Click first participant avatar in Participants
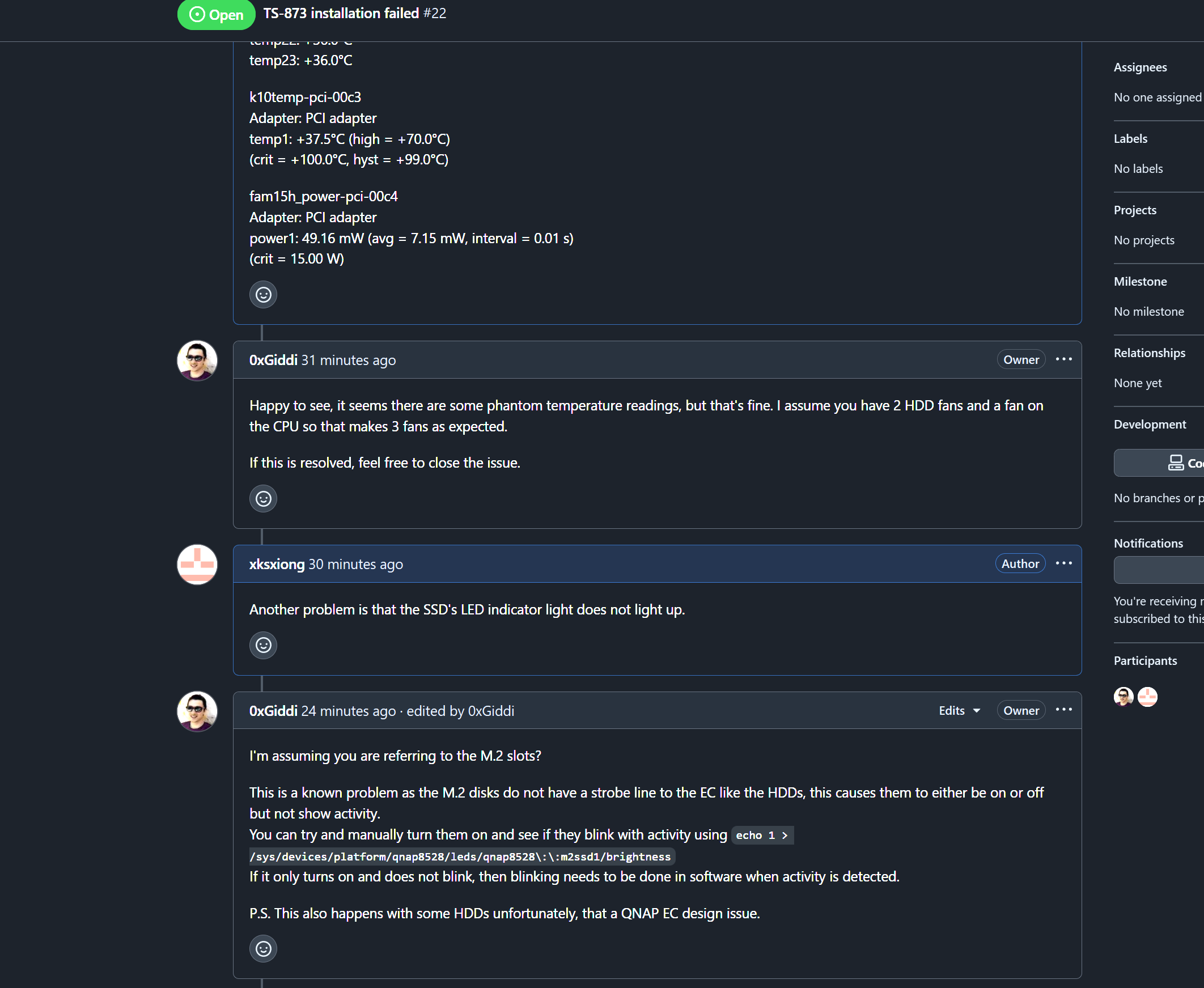Image resolution: width=1204 pixels, height=988 pixels. tap(1123, 697)
